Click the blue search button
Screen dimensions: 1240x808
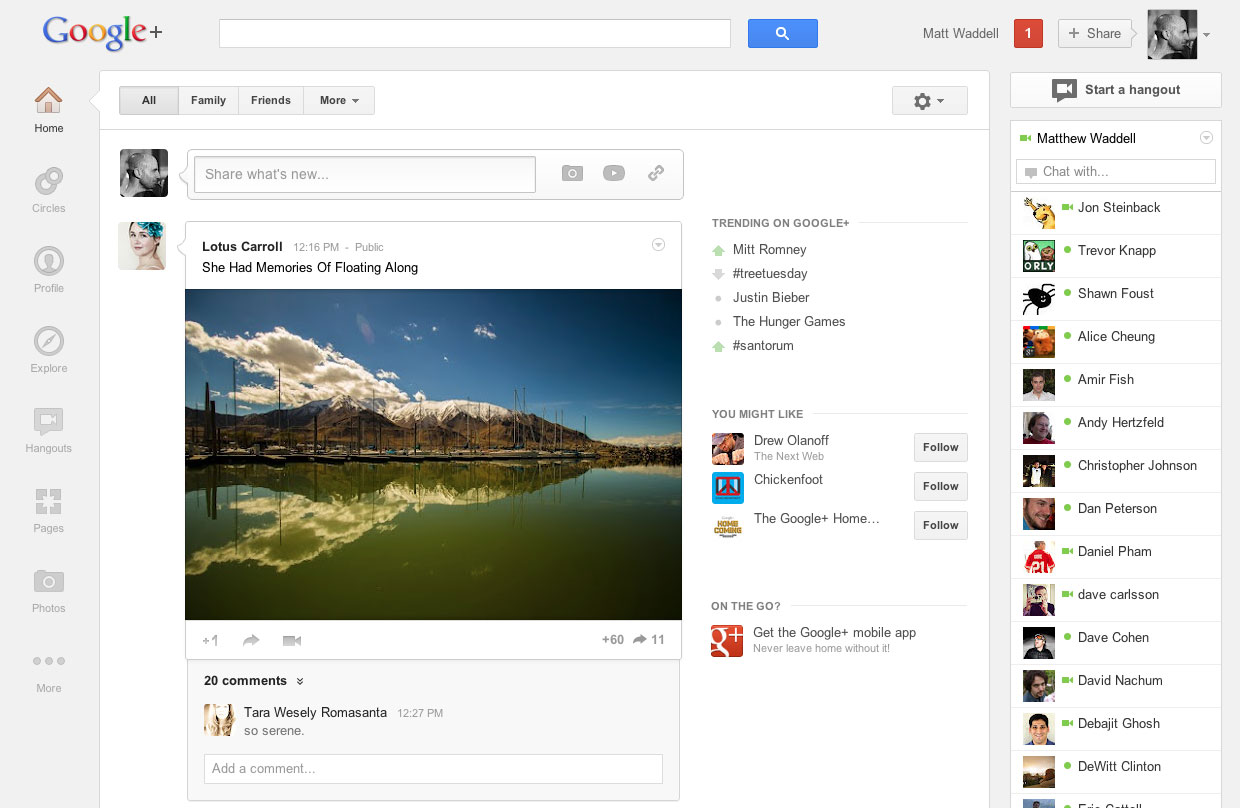point(782,33)
